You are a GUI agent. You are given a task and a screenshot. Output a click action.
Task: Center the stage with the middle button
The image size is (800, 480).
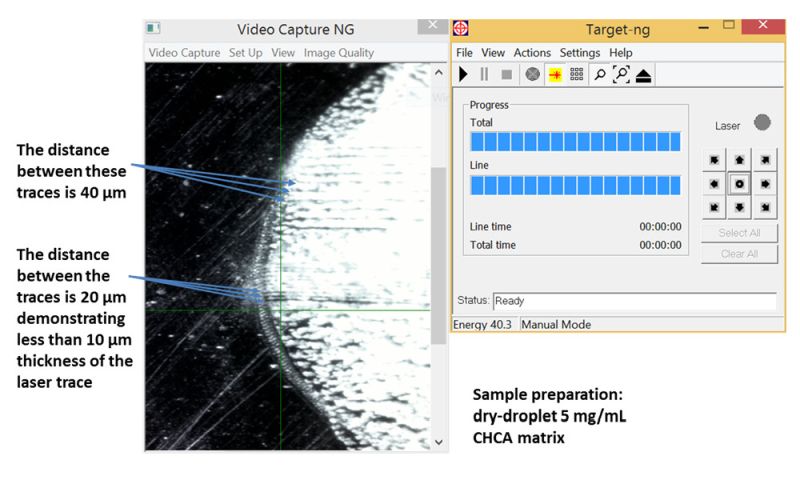[x=739, y=184]
